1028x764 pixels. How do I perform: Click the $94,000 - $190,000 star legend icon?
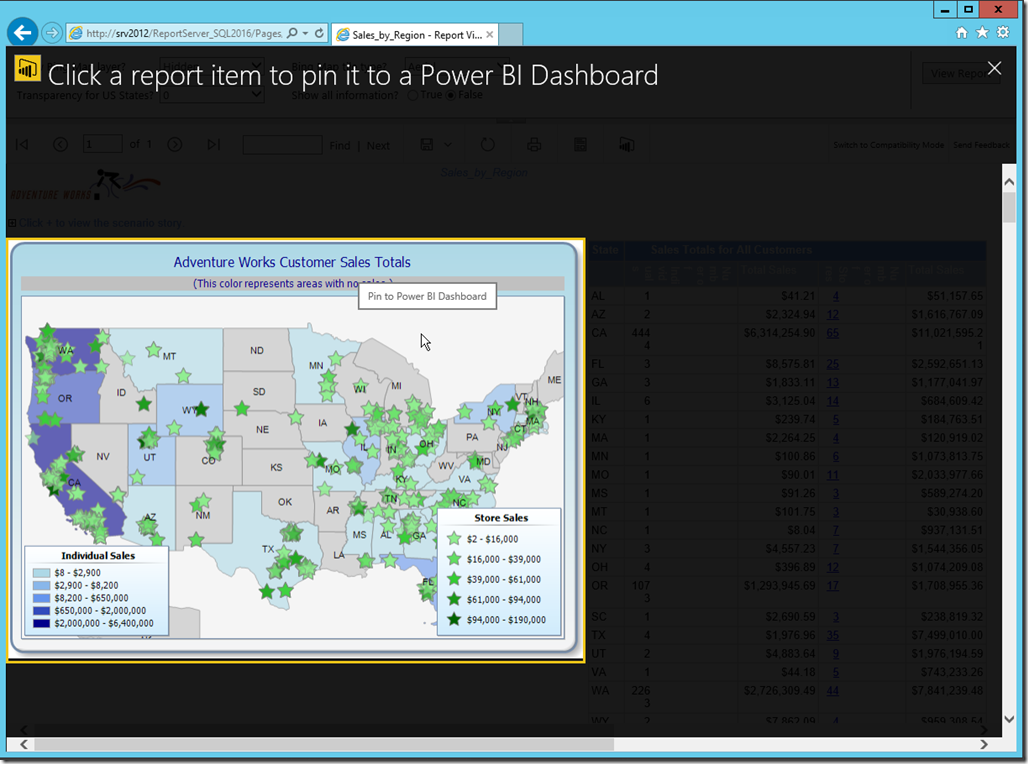click(x=454, y=619)
